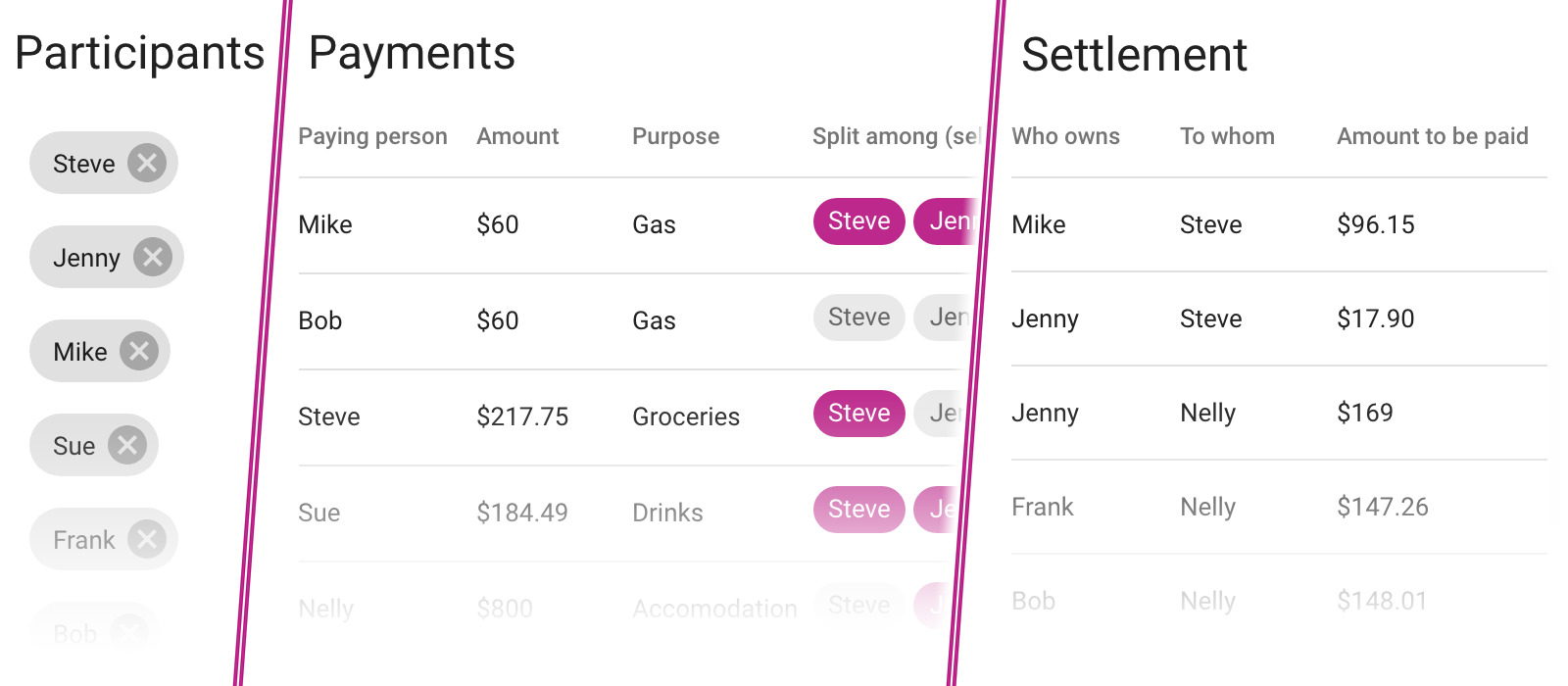Toggle Steve chip in Sue's Drinks row
Viewport: 1568px width, 686px height.
coord(858,510)
